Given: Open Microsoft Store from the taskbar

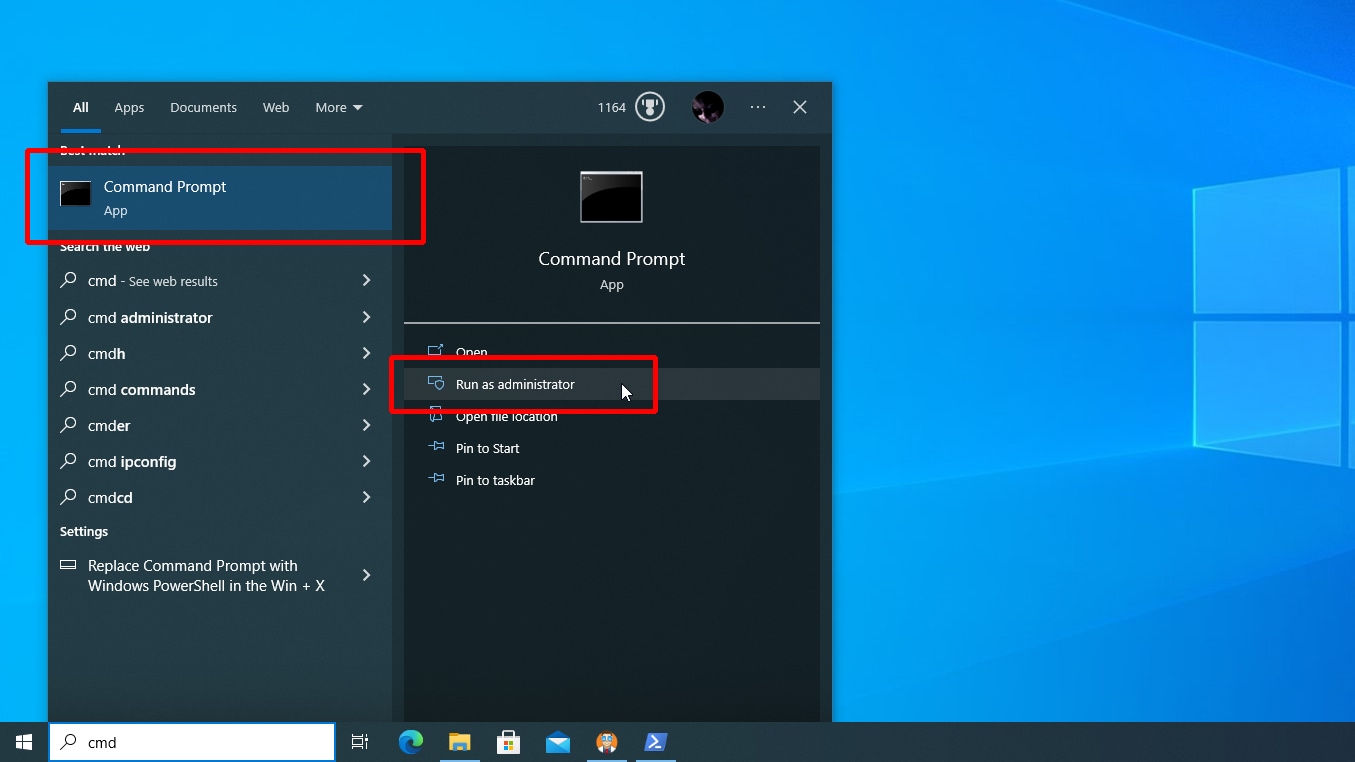Looking at the screenshot, I should click(x=508, y=742).
